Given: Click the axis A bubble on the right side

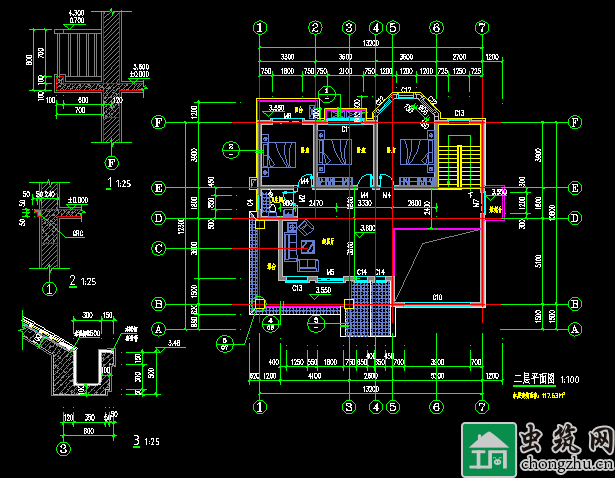Looking at the screenshot, I should (574, 328).
